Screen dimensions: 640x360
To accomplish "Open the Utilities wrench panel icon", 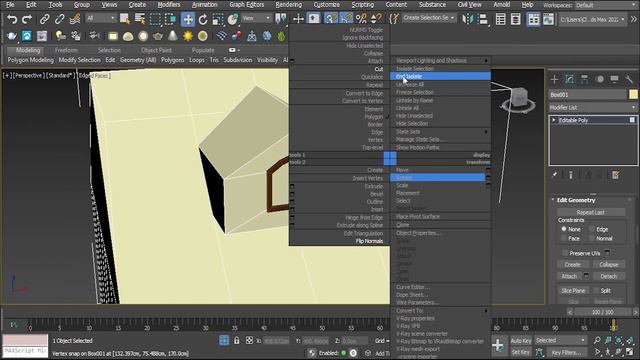I will 629,79.
